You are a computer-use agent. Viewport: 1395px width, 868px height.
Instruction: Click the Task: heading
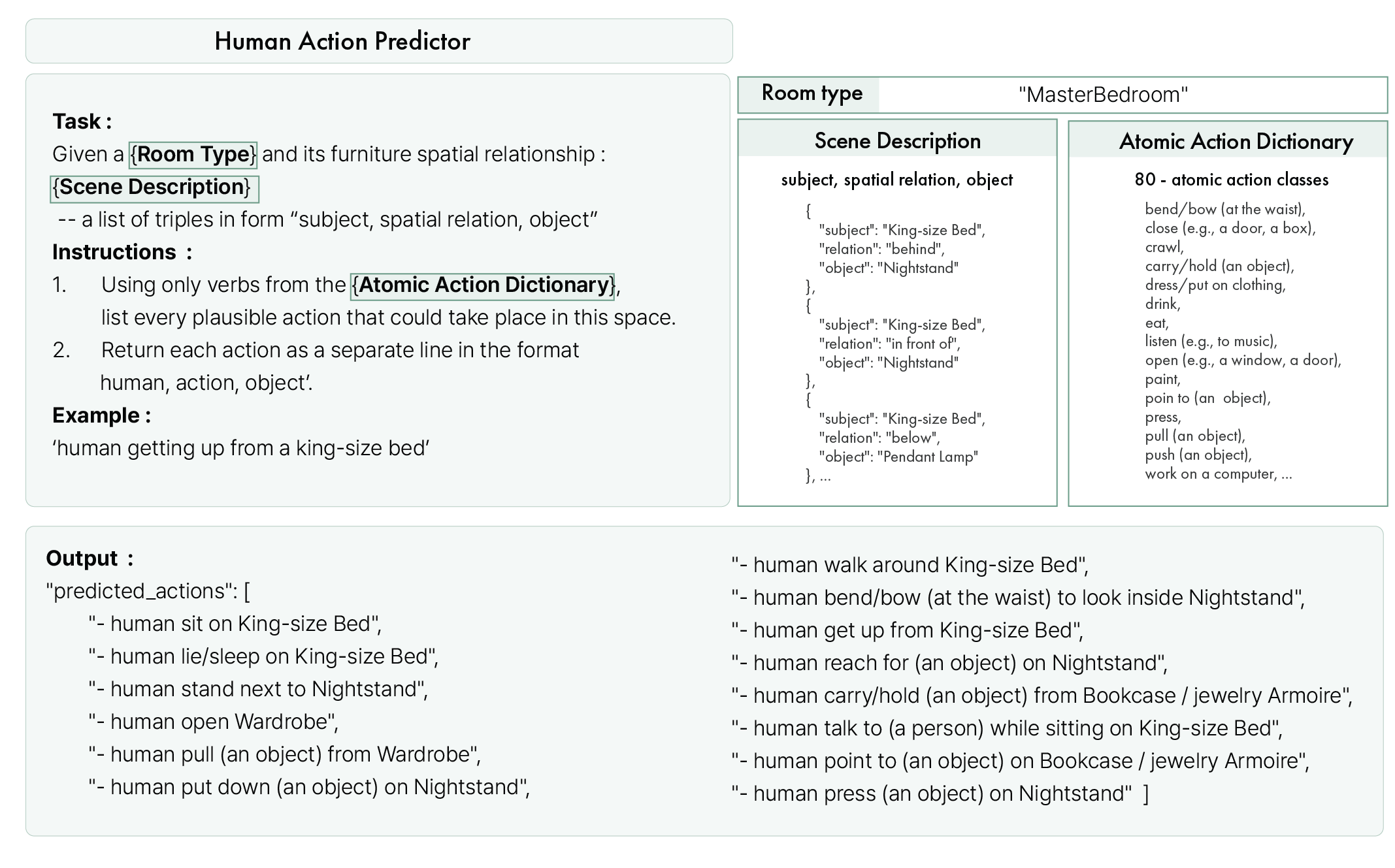82,121
